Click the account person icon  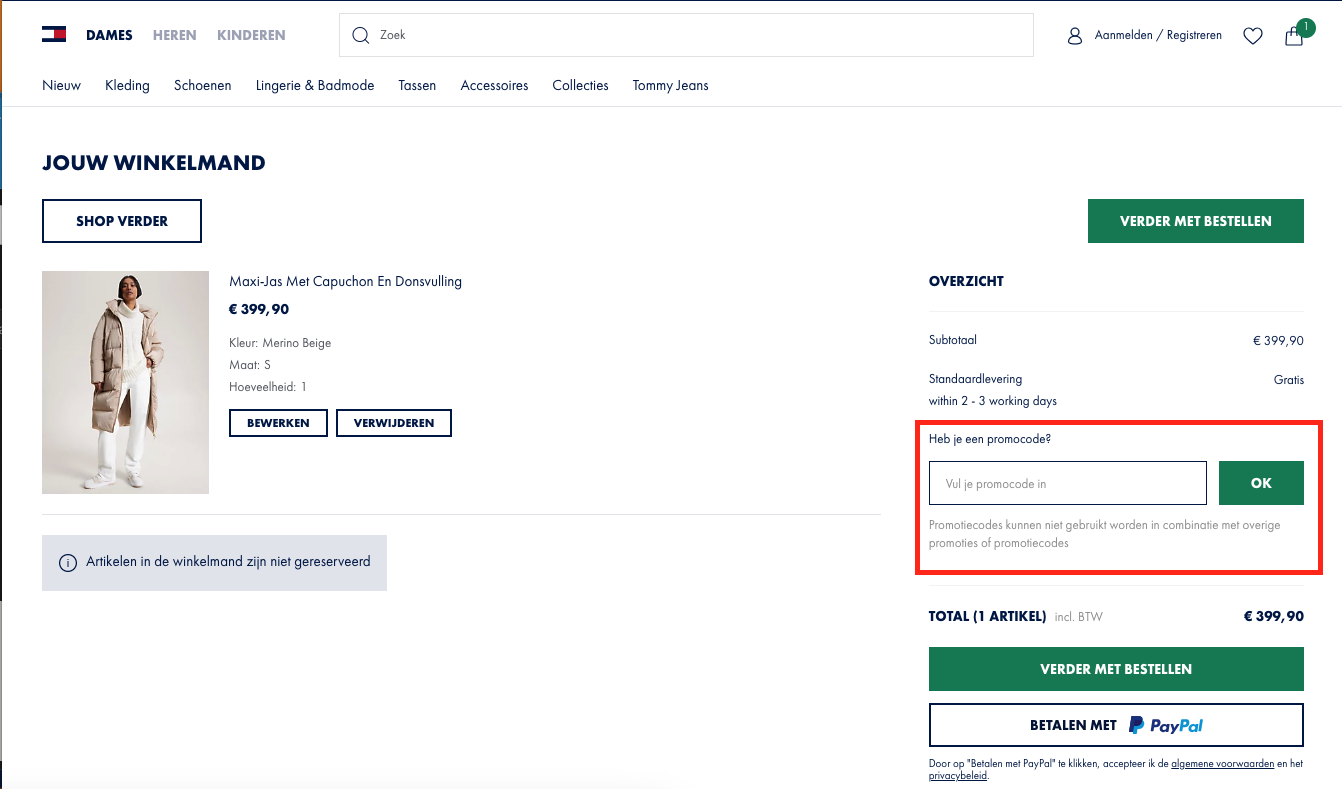click(x=1075, y=36)
